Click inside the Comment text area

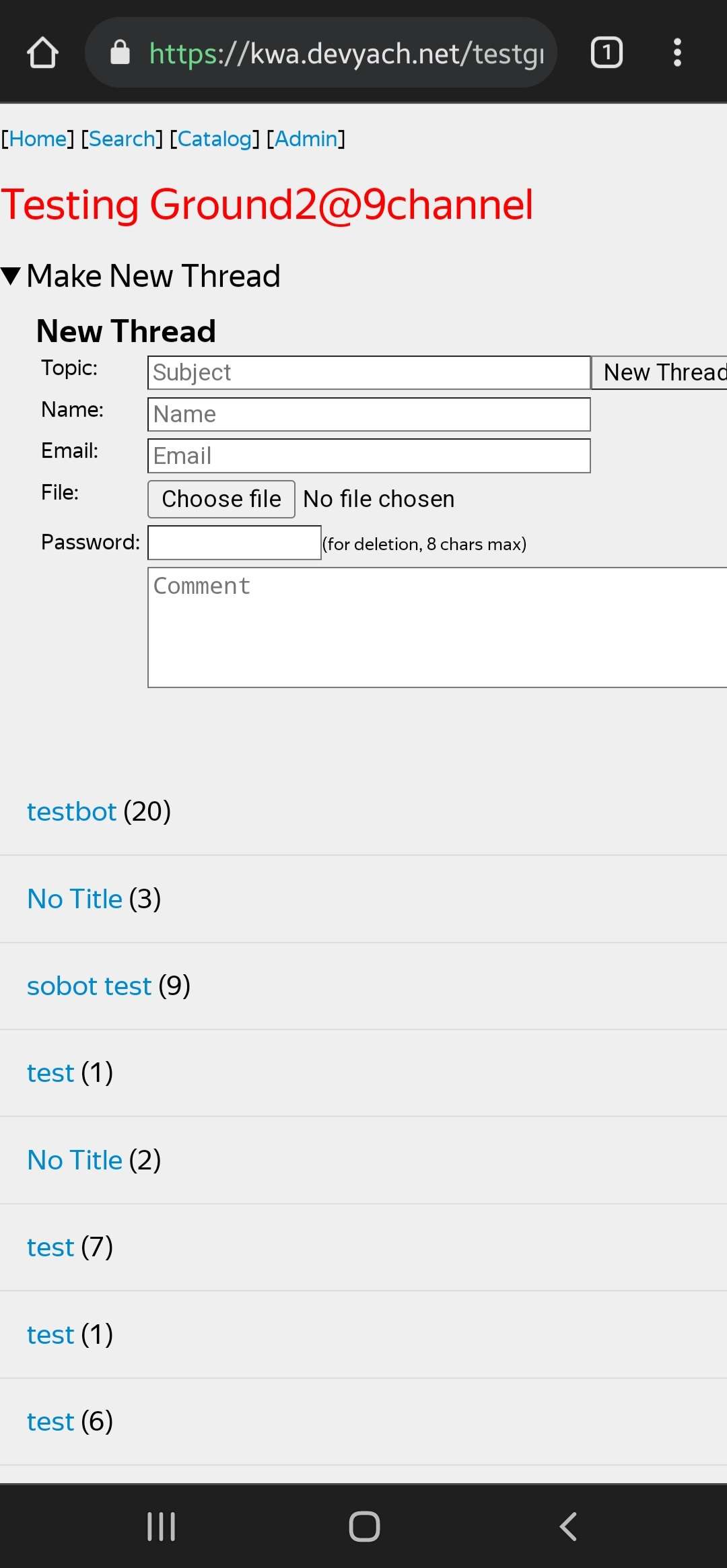pyautogui.click(x=438, y=627)
